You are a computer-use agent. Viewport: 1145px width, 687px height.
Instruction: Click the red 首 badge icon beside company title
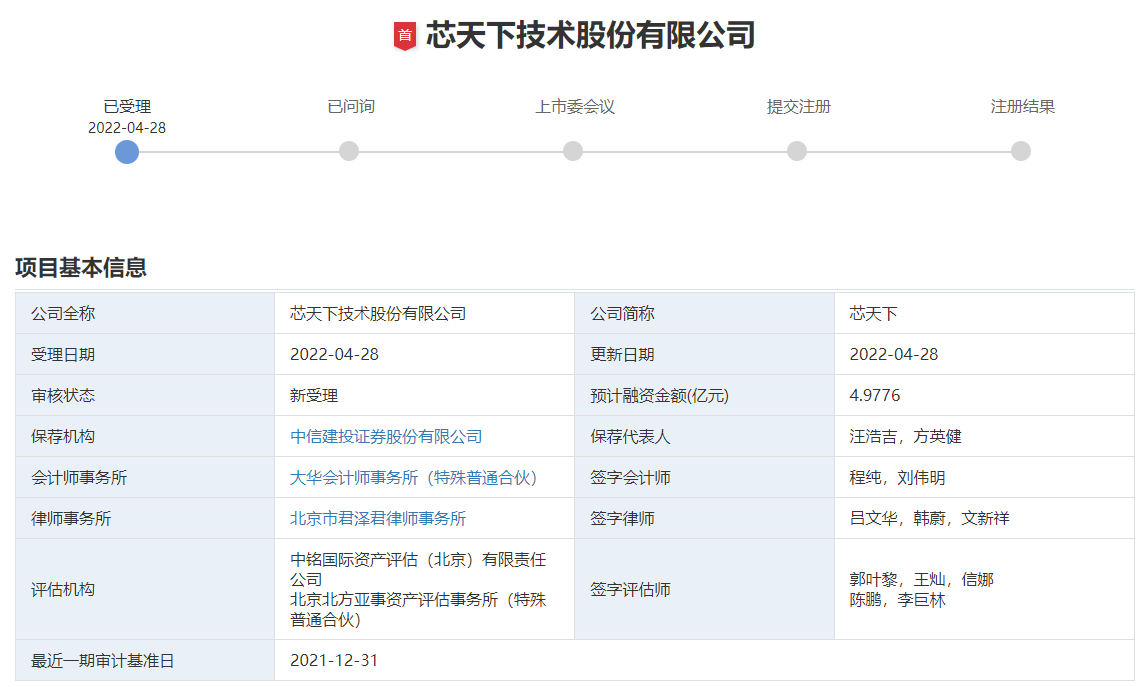(x=405, y=36)
